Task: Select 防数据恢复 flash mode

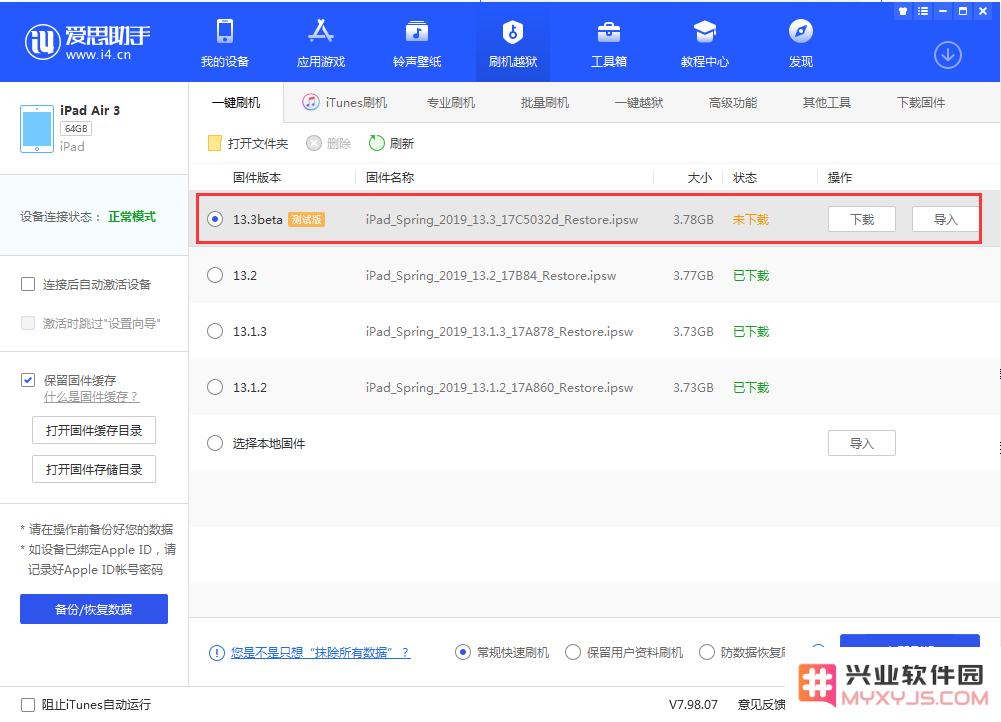Action: (707, 652)
